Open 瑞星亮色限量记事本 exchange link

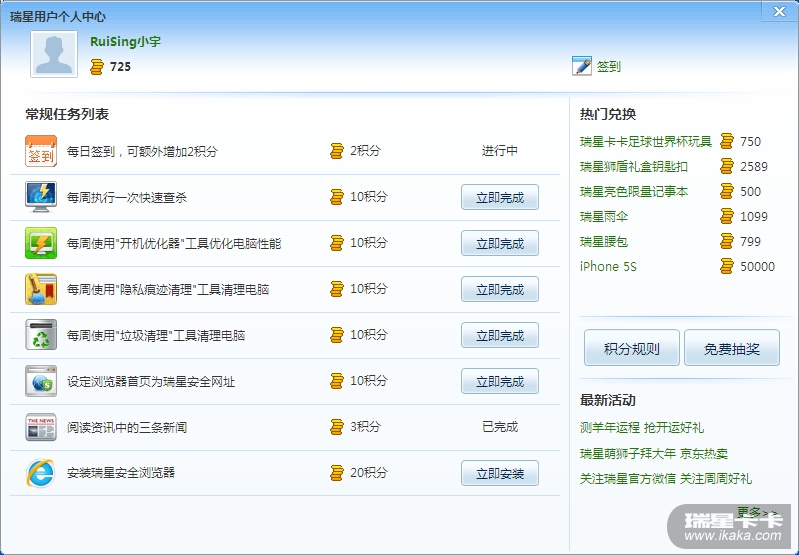[634, 191]
